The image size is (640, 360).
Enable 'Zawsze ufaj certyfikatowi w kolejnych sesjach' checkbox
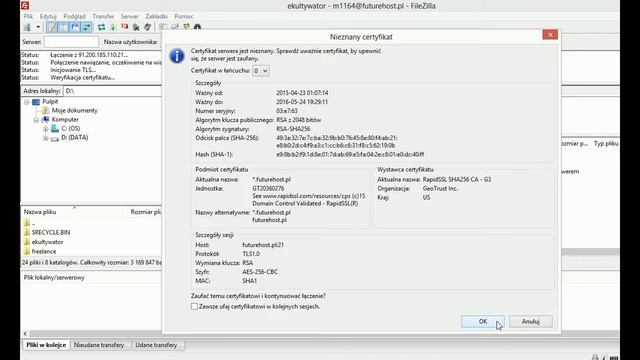(194, 307)
